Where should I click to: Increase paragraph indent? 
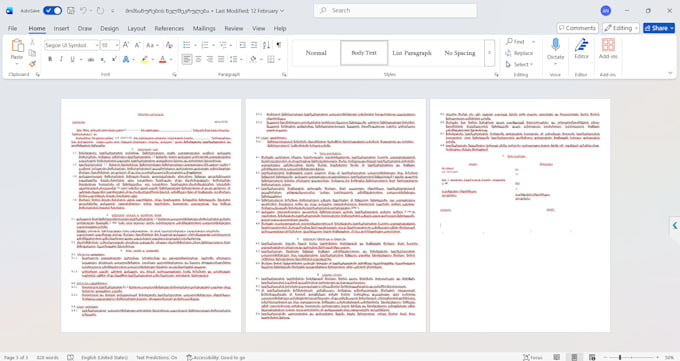click(254, 45)
